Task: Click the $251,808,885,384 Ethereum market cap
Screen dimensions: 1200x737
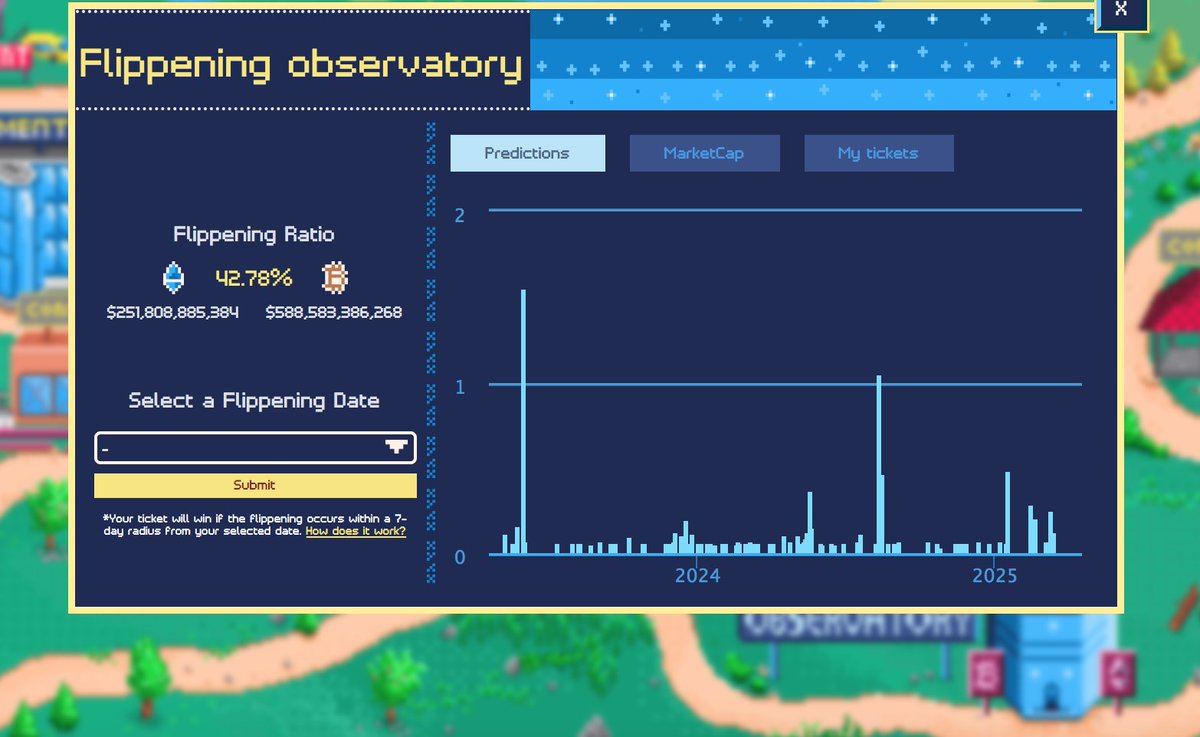Action: (x=173, y=313)
